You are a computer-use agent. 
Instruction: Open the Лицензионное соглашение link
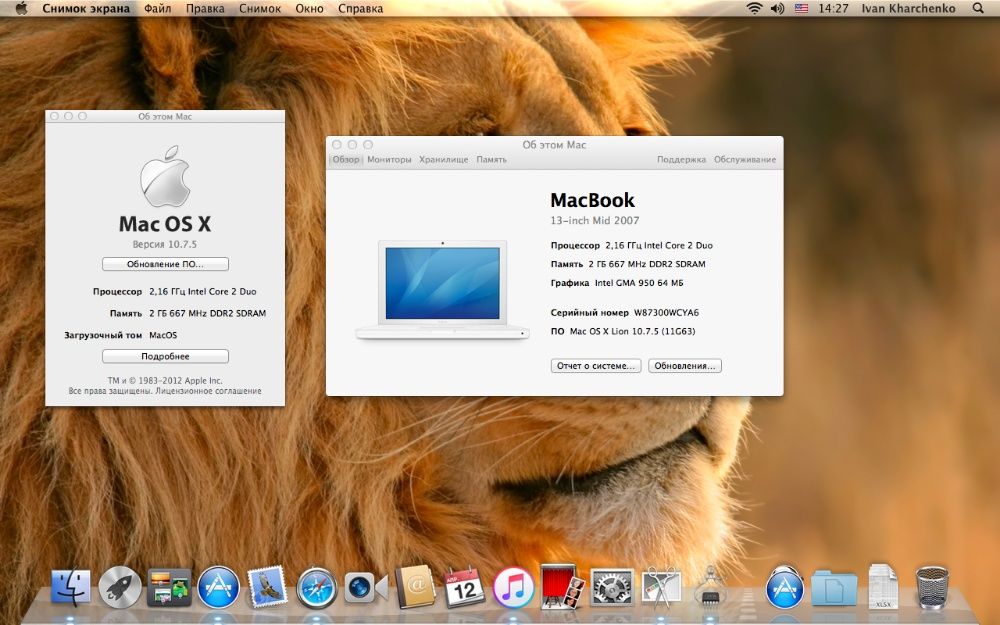[x=208, y=391]
